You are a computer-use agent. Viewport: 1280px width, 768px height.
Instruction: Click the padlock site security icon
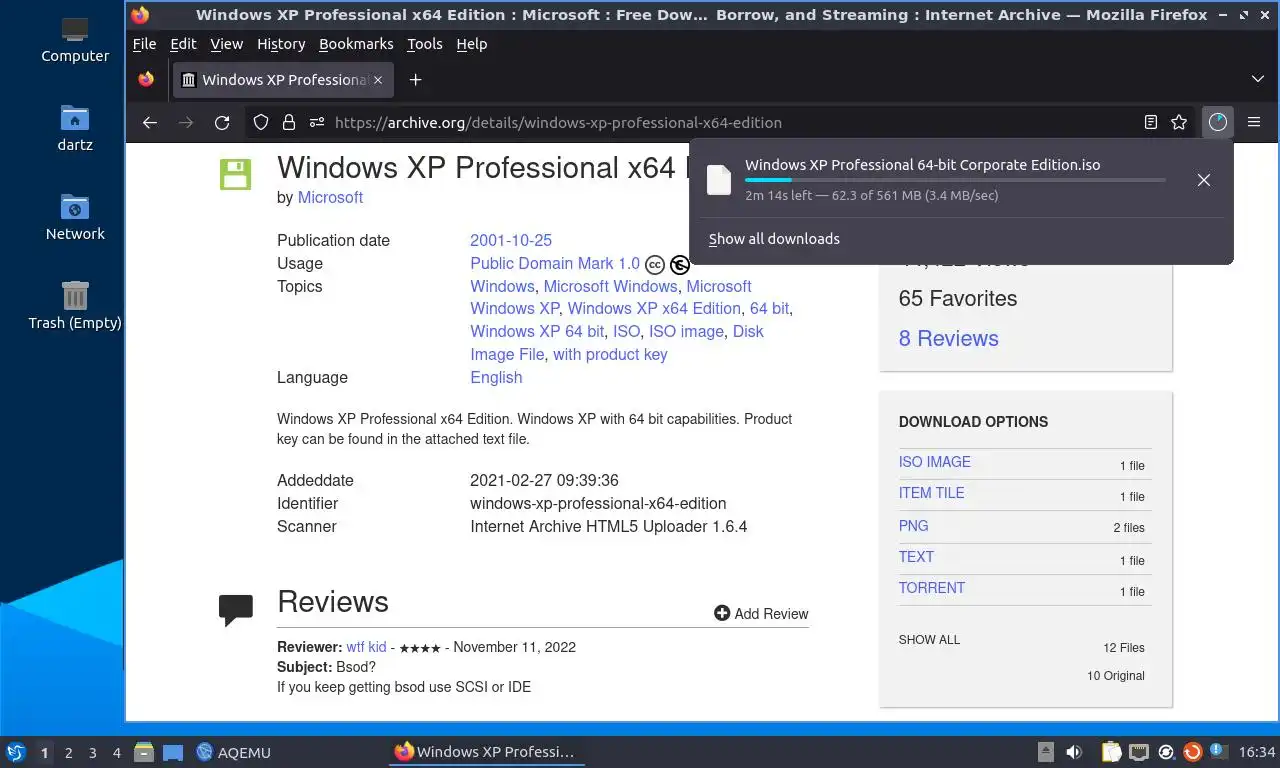click(x=289, y=122)
